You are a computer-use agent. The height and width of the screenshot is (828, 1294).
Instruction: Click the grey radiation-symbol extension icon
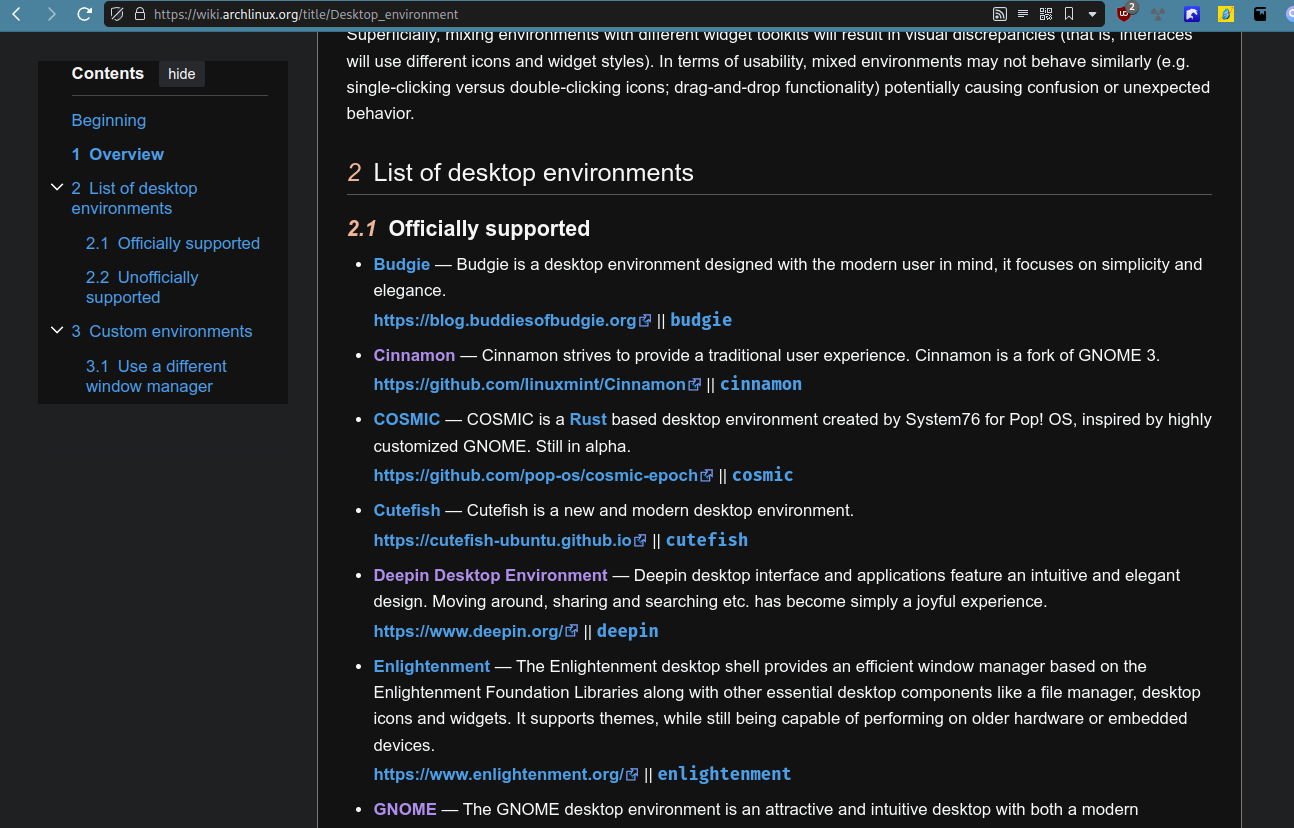[x=1158, y=14]
